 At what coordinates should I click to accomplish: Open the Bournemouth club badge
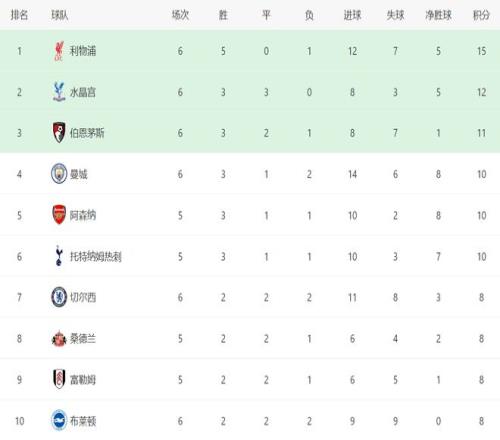(59, 133)
